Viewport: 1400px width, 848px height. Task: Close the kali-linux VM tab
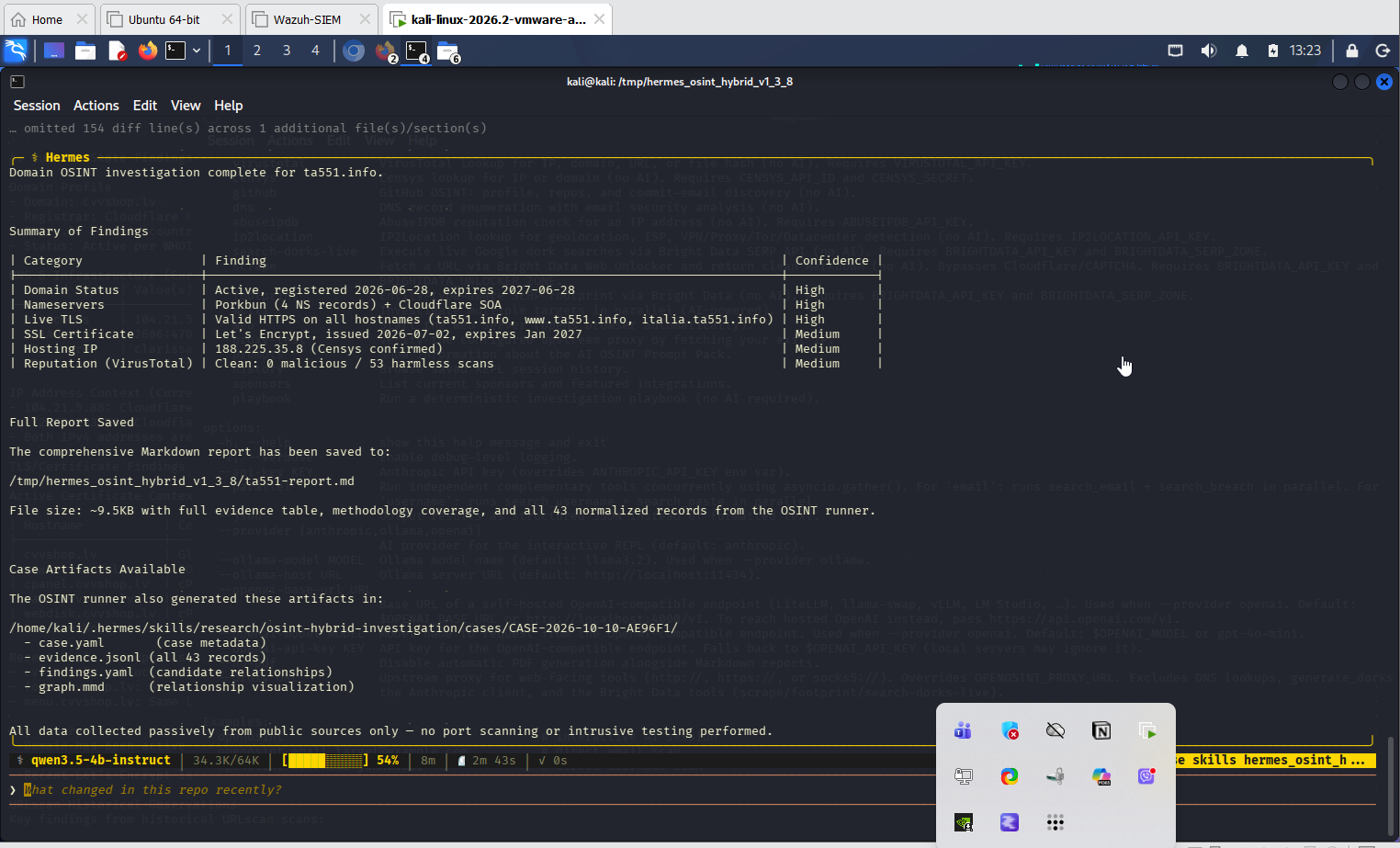(600, 19)
